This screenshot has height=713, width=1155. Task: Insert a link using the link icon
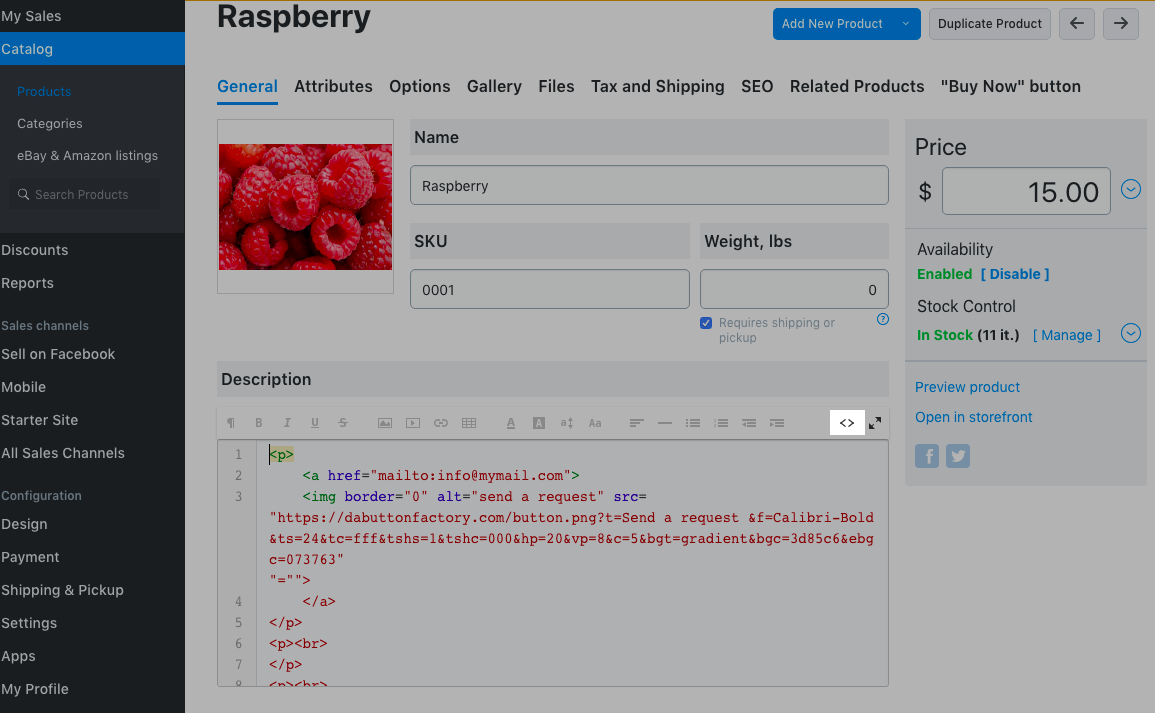tap(441, 423)
